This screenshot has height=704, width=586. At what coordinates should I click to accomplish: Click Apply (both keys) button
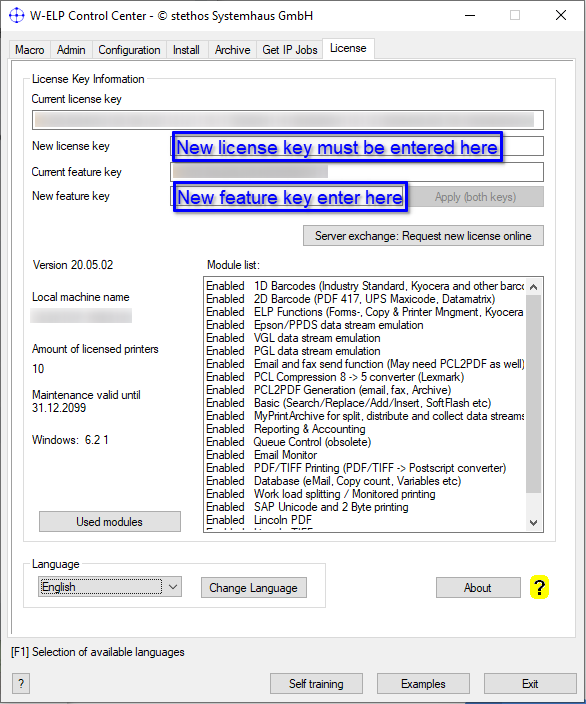coord(476,197)
